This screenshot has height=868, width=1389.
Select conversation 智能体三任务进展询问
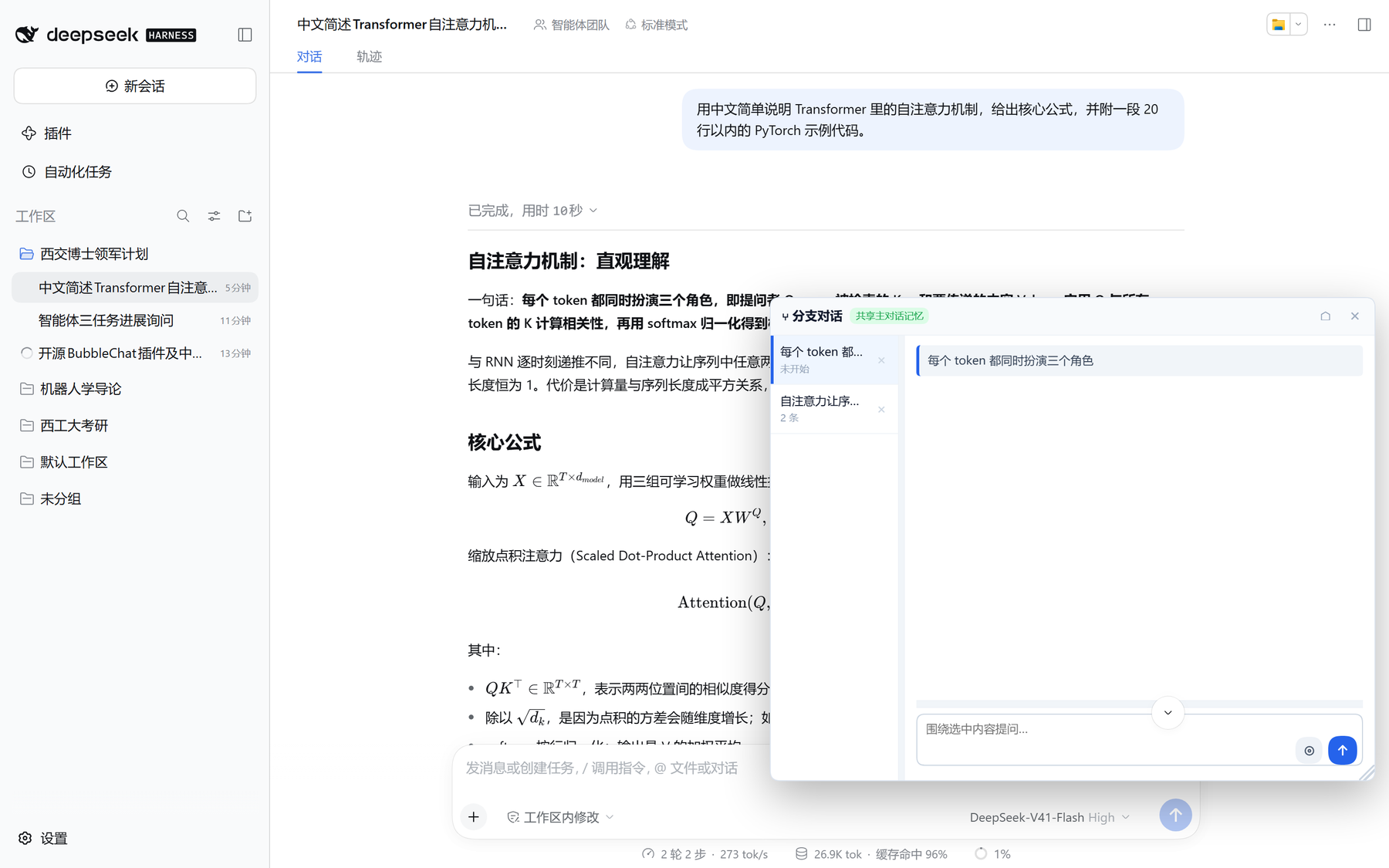(135, 320)
